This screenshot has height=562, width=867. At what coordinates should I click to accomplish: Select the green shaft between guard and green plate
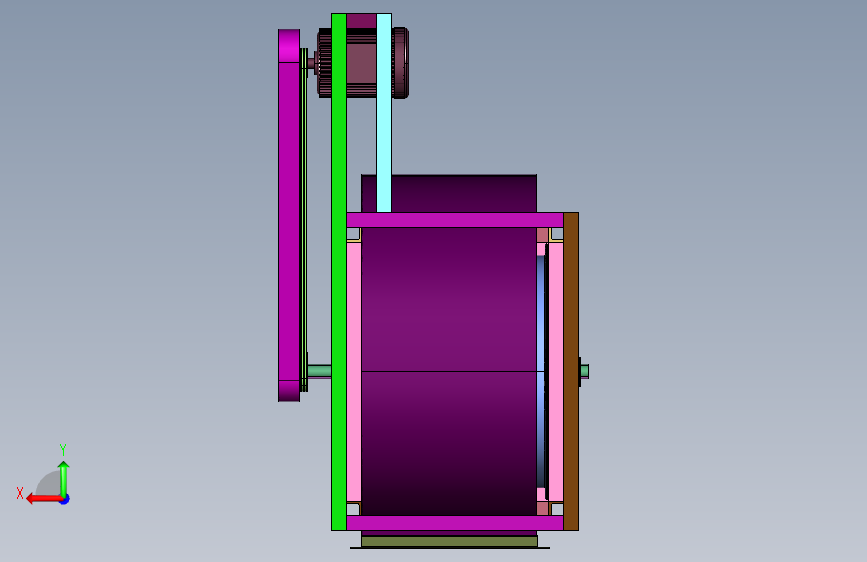pyautogui.click(x=319, y=371)
